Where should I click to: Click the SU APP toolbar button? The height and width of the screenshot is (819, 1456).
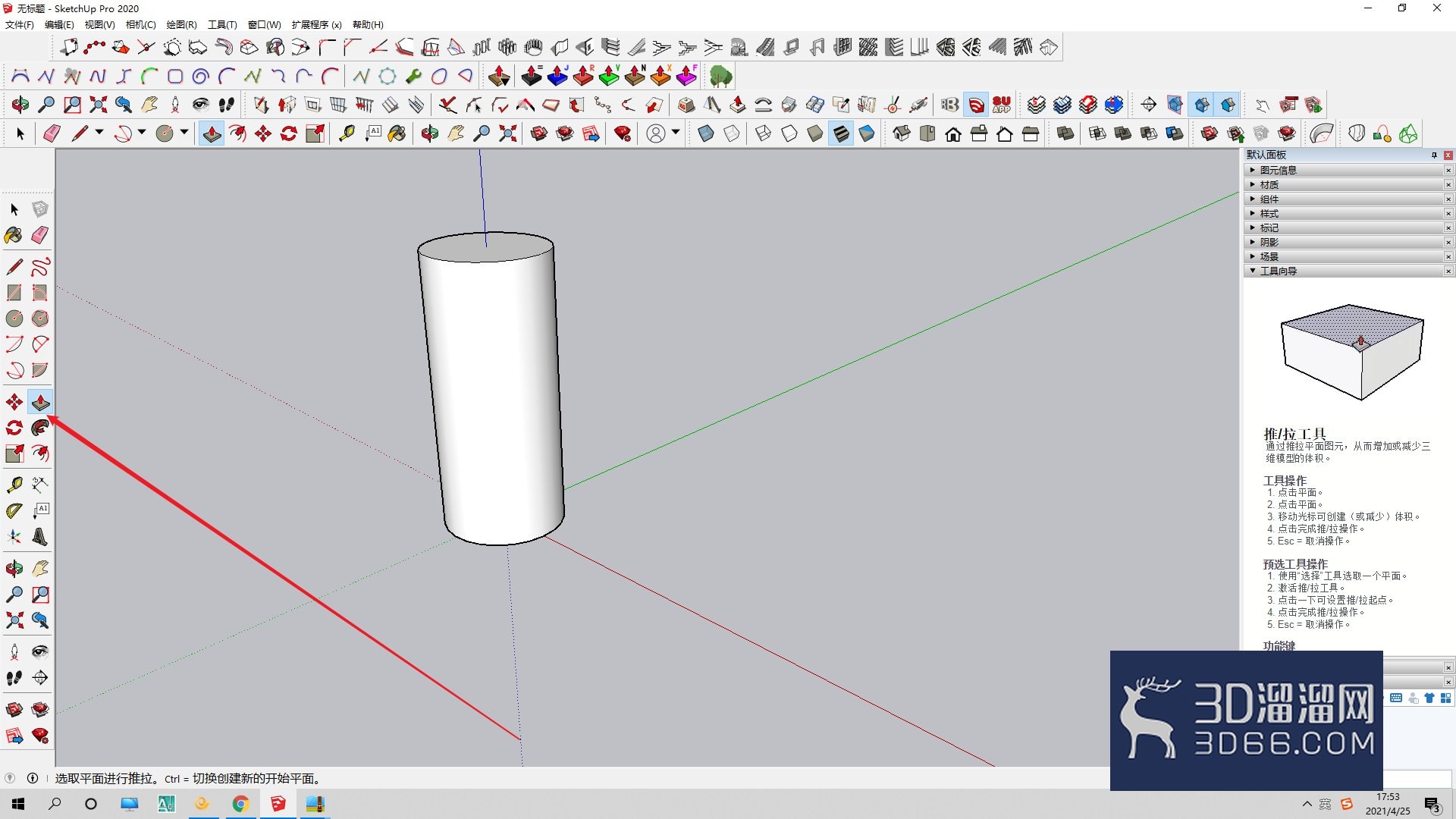pos(1002,105)
